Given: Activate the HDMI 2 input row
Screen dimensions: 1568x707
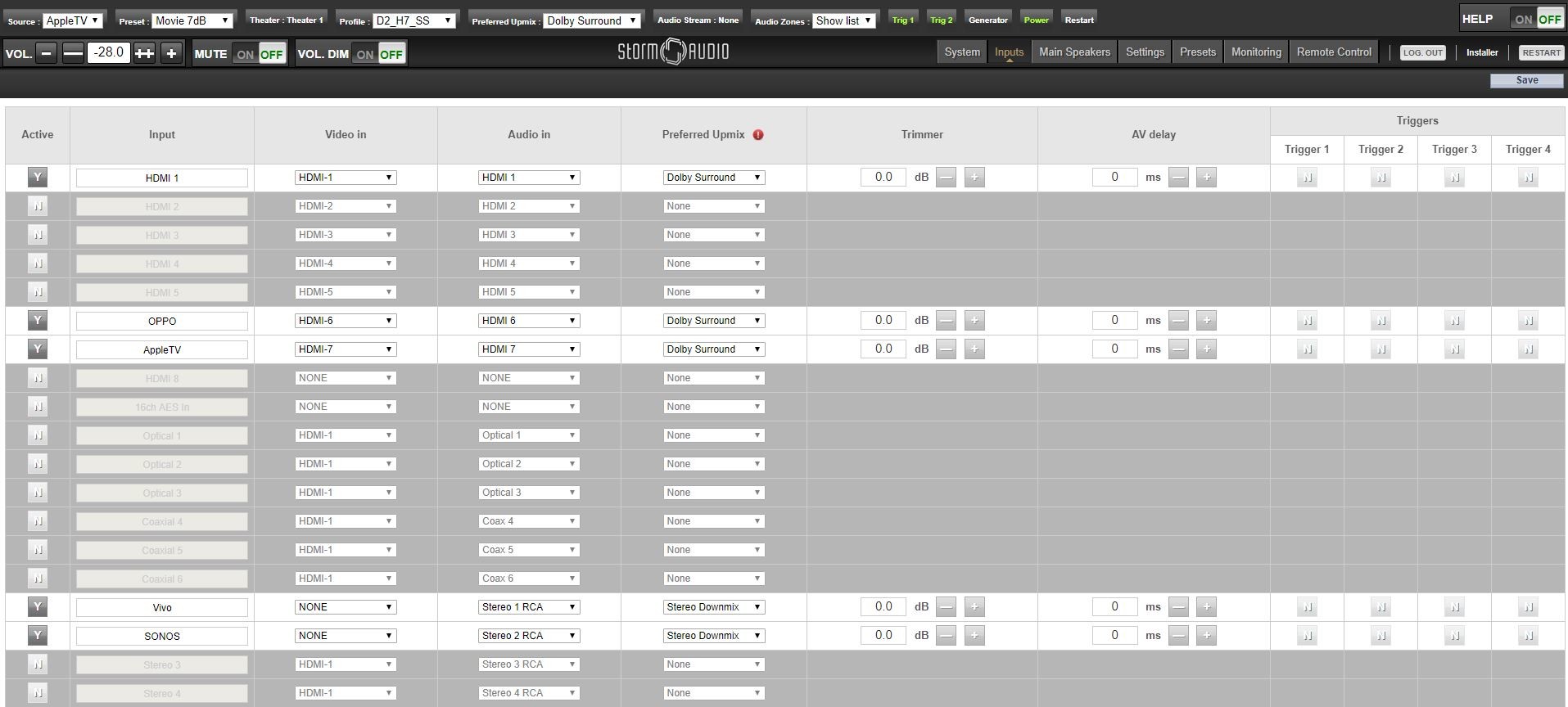Looking at the screenshot, I should 38,206.
